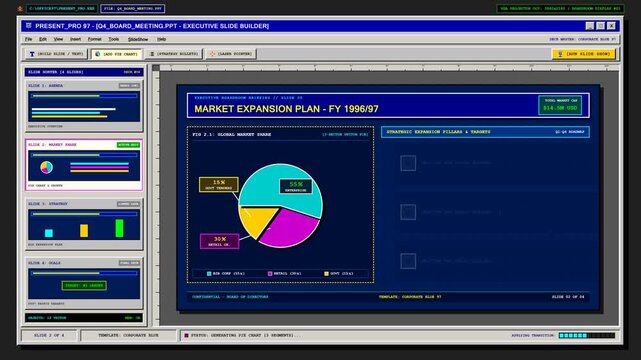Click the Fig 2.1: Global Market Share caption
Image resolution: width=641 pixels, height=360 pixels.
pos(232,134)
